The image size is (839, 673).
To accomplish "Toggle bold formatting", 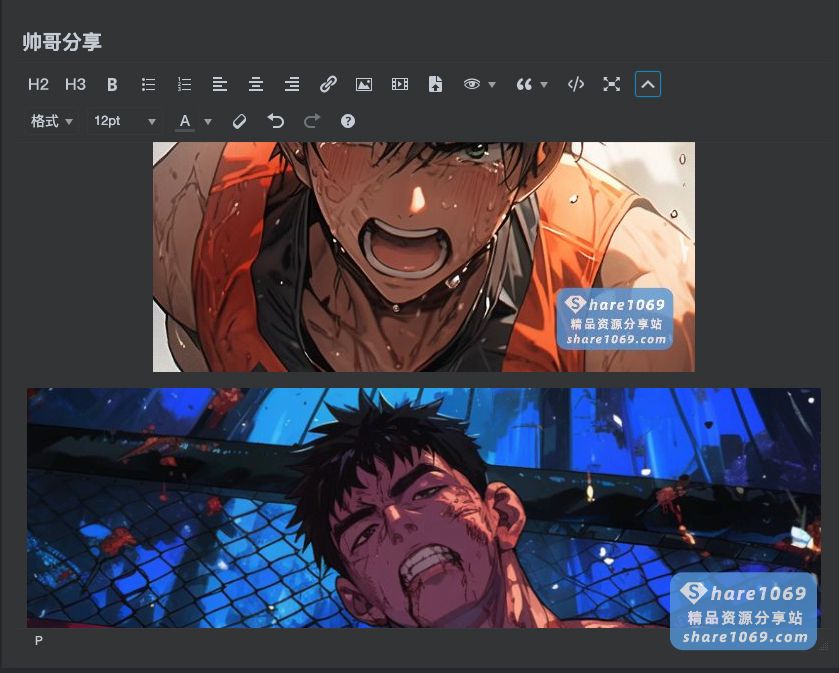I will click(112, 85).
